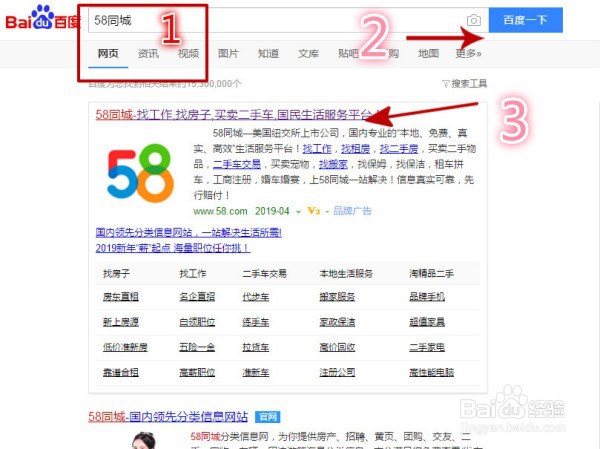
Task: Click 二手车交易 column header in table
Action: point(264,274)
